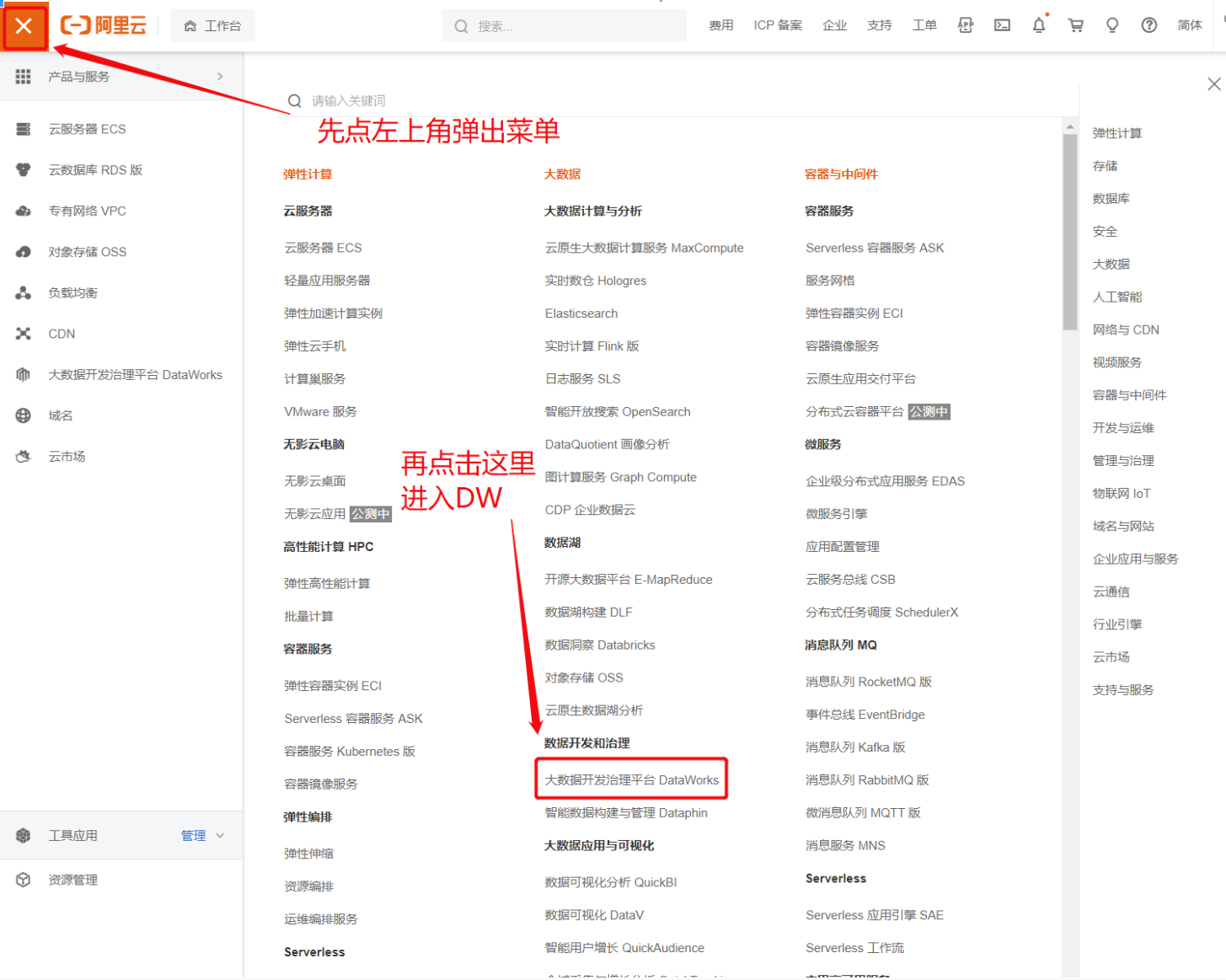Open the ICP 备案 menu
This screenshot has height=980, width=1226.
778,25
